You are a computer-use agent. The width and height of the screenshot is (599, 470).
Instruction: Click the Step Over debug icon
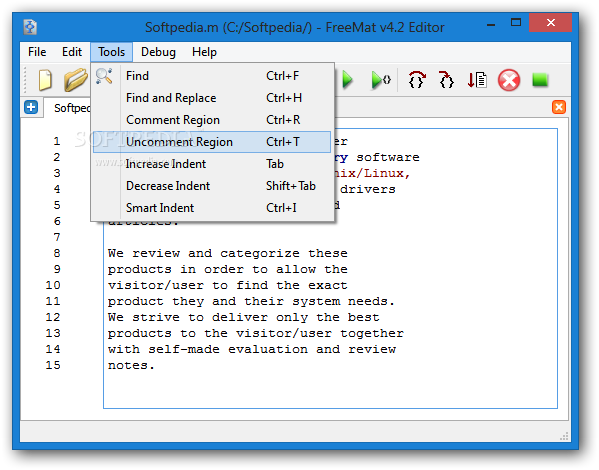[417, 80]
